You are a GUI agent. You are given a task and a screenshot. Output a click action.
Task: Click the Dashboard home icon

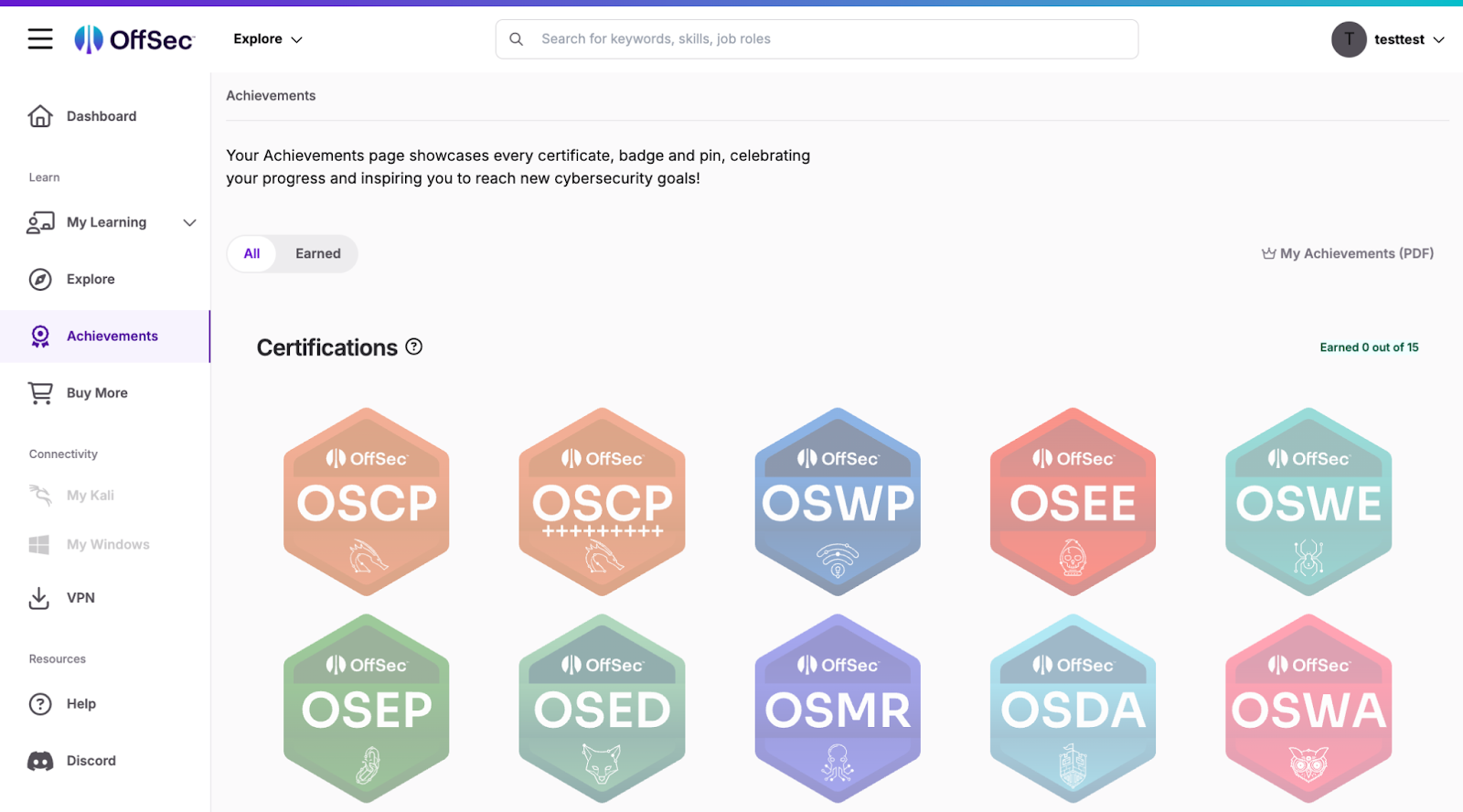pos(40,116)
